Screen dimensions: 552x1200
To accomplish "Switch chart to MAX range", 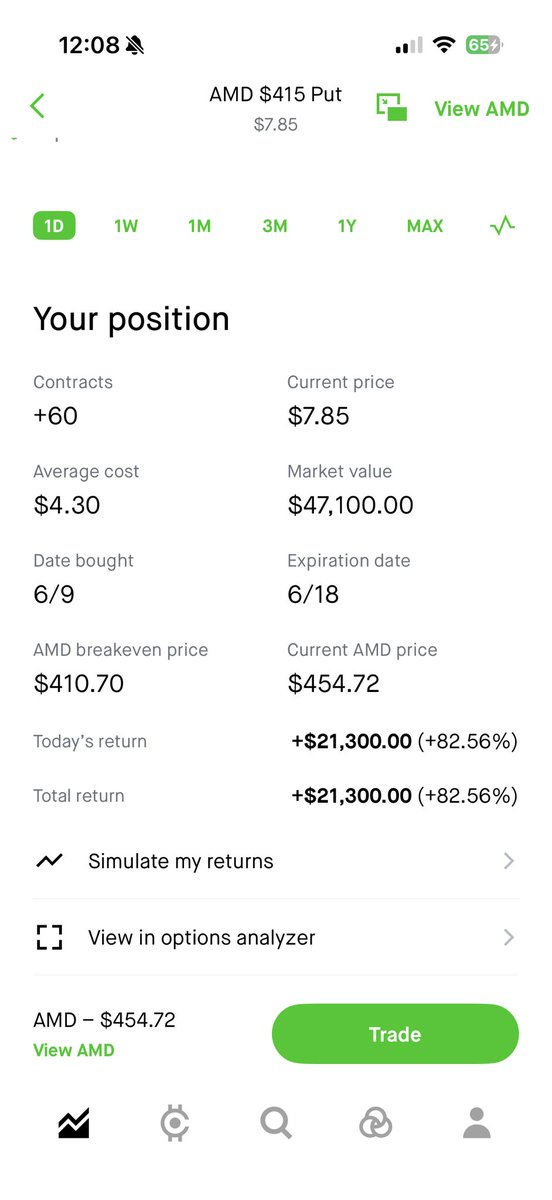I will point(425,226).
